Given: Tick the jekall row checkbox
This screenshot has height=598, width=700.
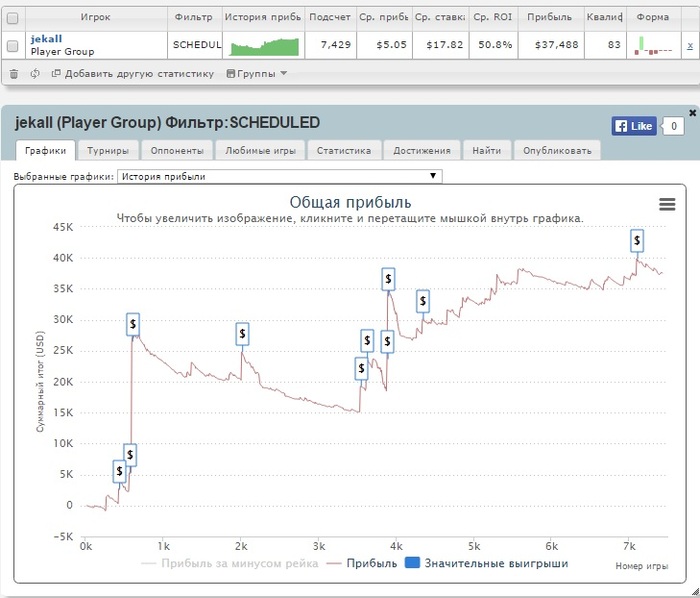Looking at the screenshot, I should (13, 46).
